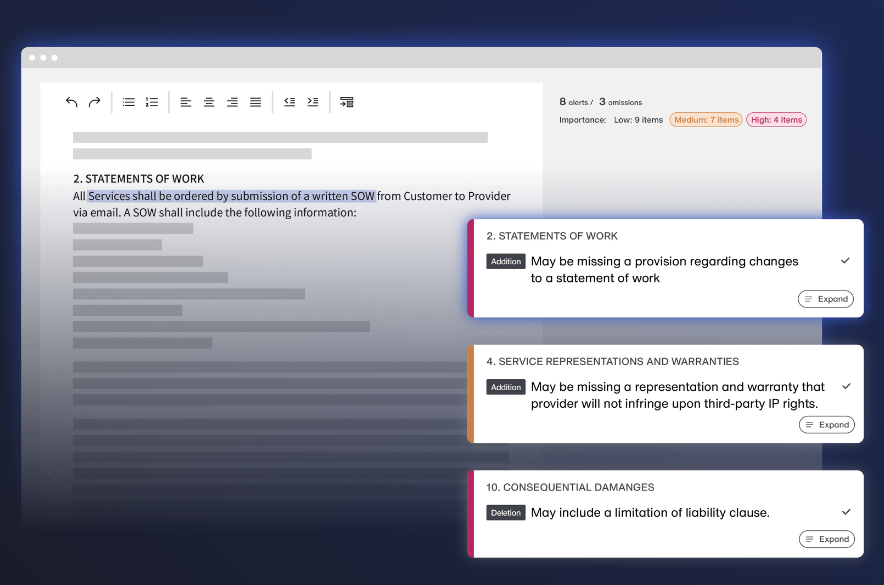Viewport: 884px width, 585px height.
Task: Center align the text
Action: [x=209, y=102]
